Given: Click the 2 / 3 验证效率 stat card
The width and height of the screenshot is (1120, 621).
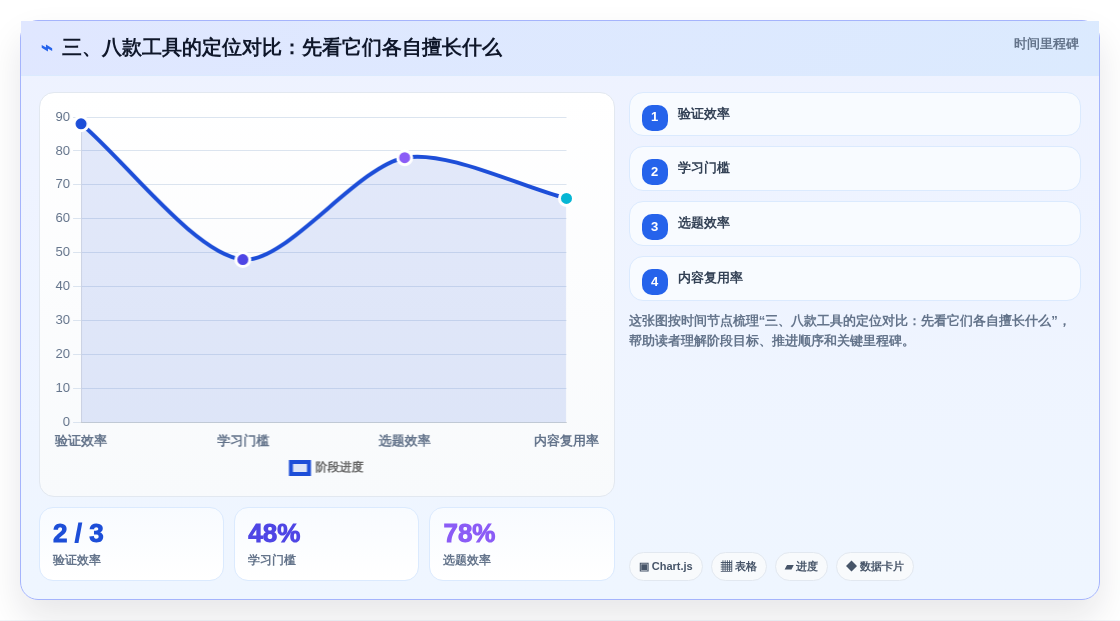Looking at the screenshot, I should tap(131, 545).
